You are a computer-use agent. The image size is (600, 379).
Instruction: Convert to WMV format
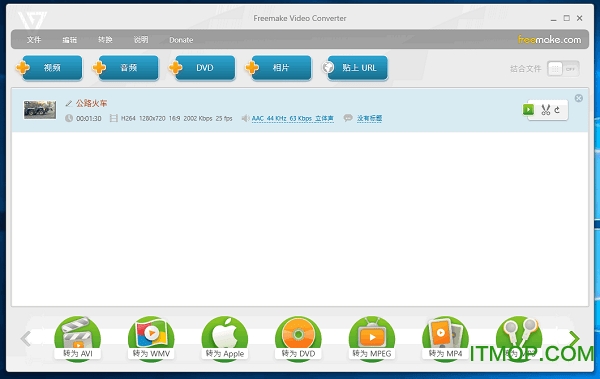click(151, 339)
